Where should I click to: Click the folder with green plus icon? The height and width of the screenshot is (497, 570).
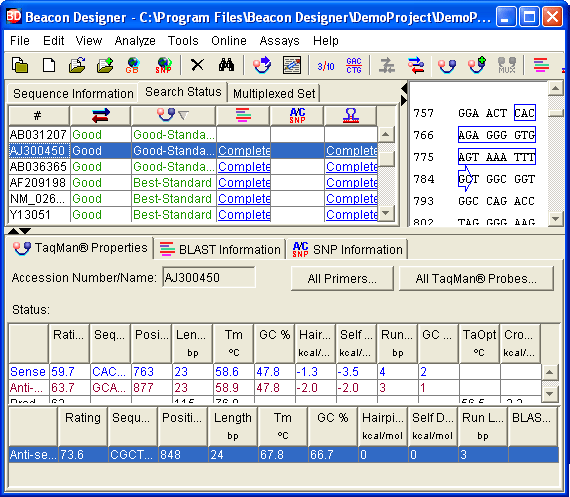point(105,65)
